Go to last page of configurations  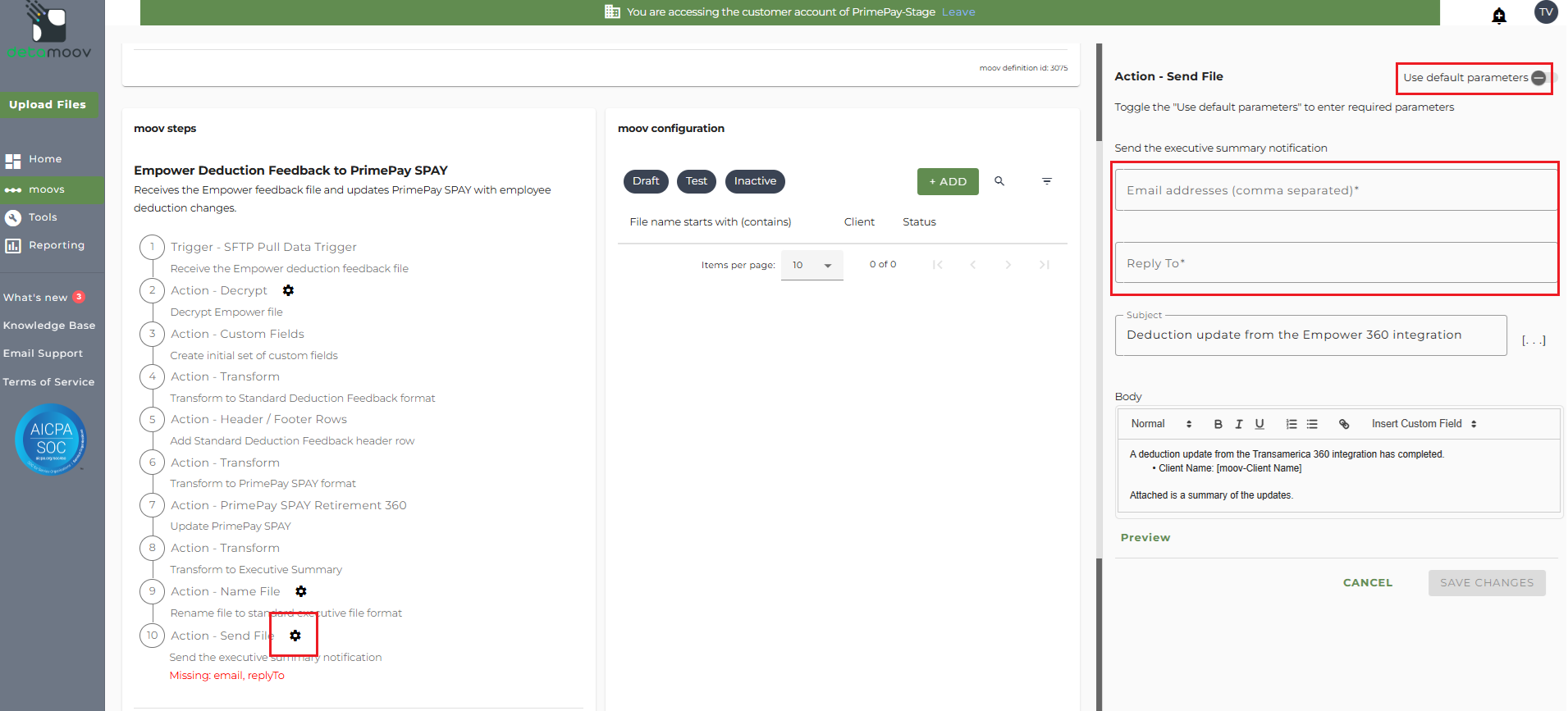[1045, 265]
